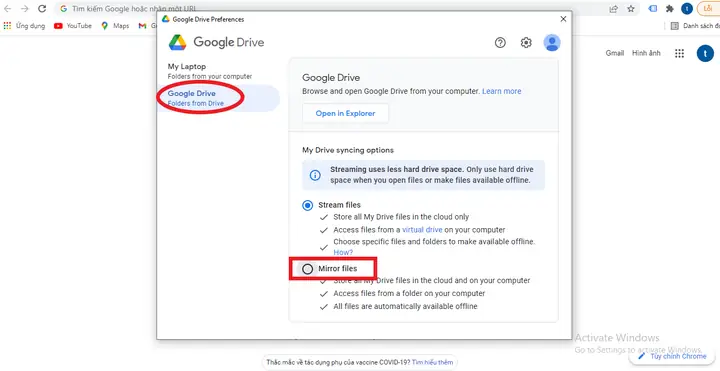Screen dimensions: 720x371
Task: Click the Lỗi error button in Chrome toolbar
Action: pos(709,9)
